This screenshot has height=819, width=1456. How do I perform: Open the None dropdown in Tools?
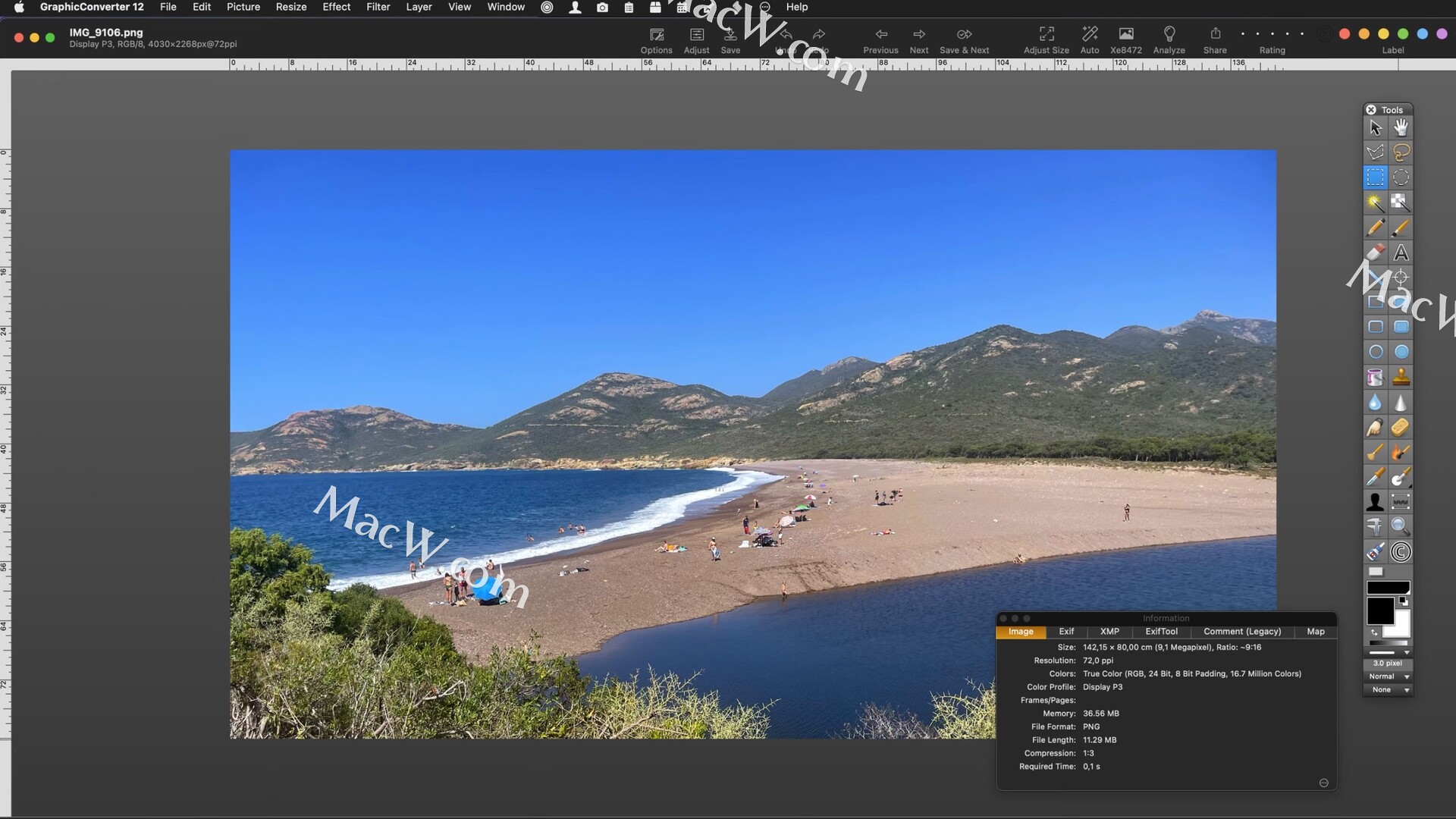click(x=1388, y=690)
